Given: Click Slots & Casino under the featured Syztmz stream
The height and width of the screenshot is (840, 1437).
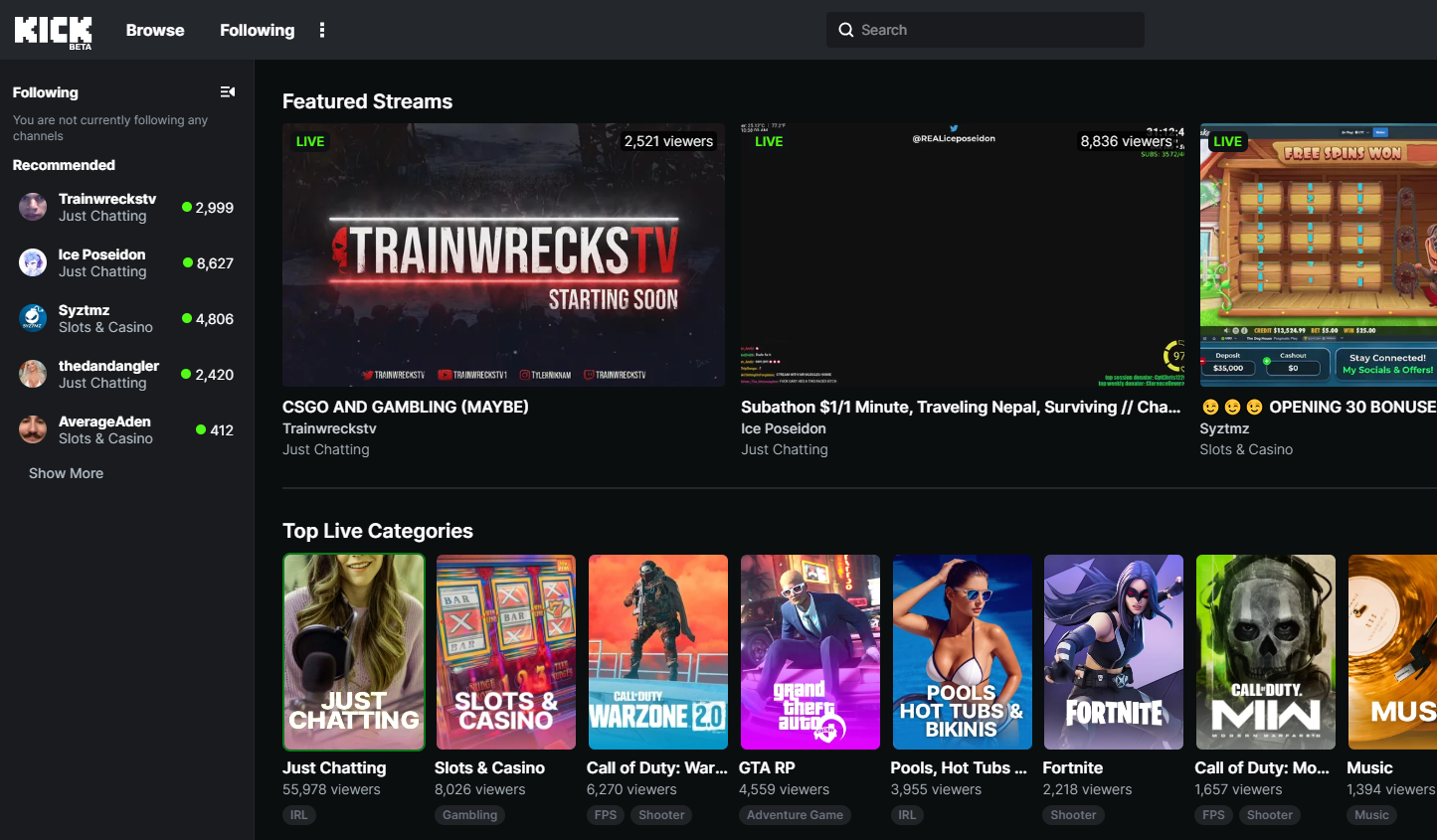Looking at the screenshot, I should [x=1246, y=449].
